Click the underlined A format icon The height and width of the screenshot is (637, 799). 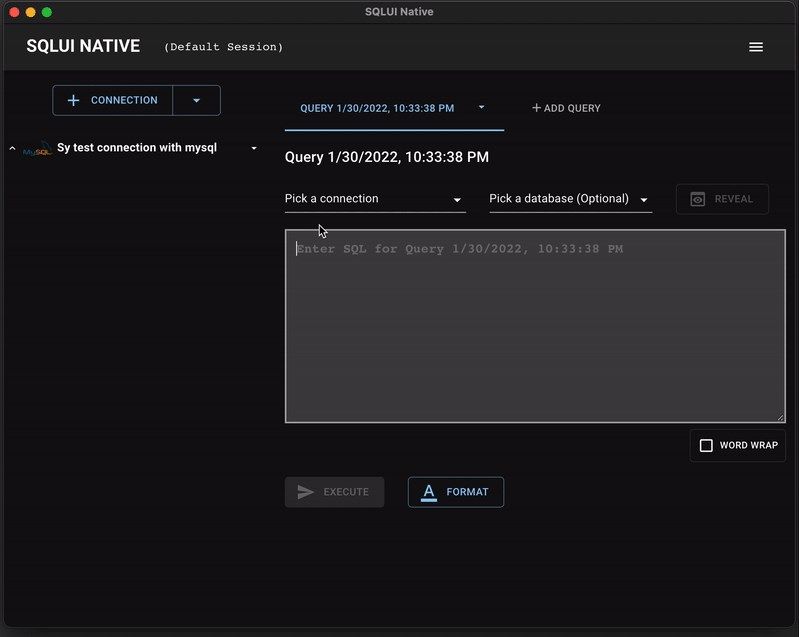click(429, 492)
